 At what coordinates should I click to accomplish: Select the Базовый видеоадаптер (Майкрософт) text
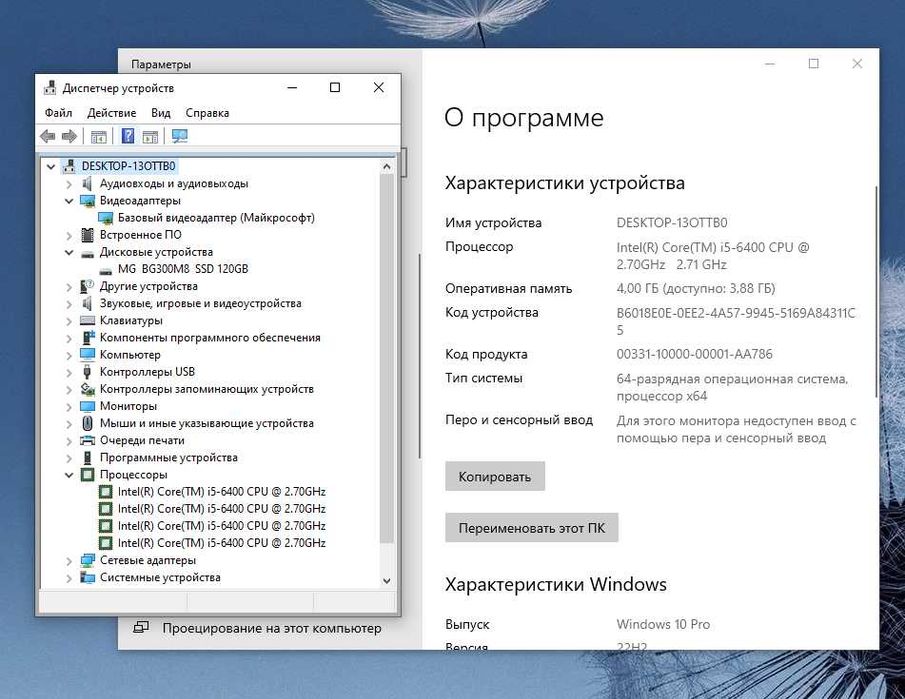pos(216,218)
